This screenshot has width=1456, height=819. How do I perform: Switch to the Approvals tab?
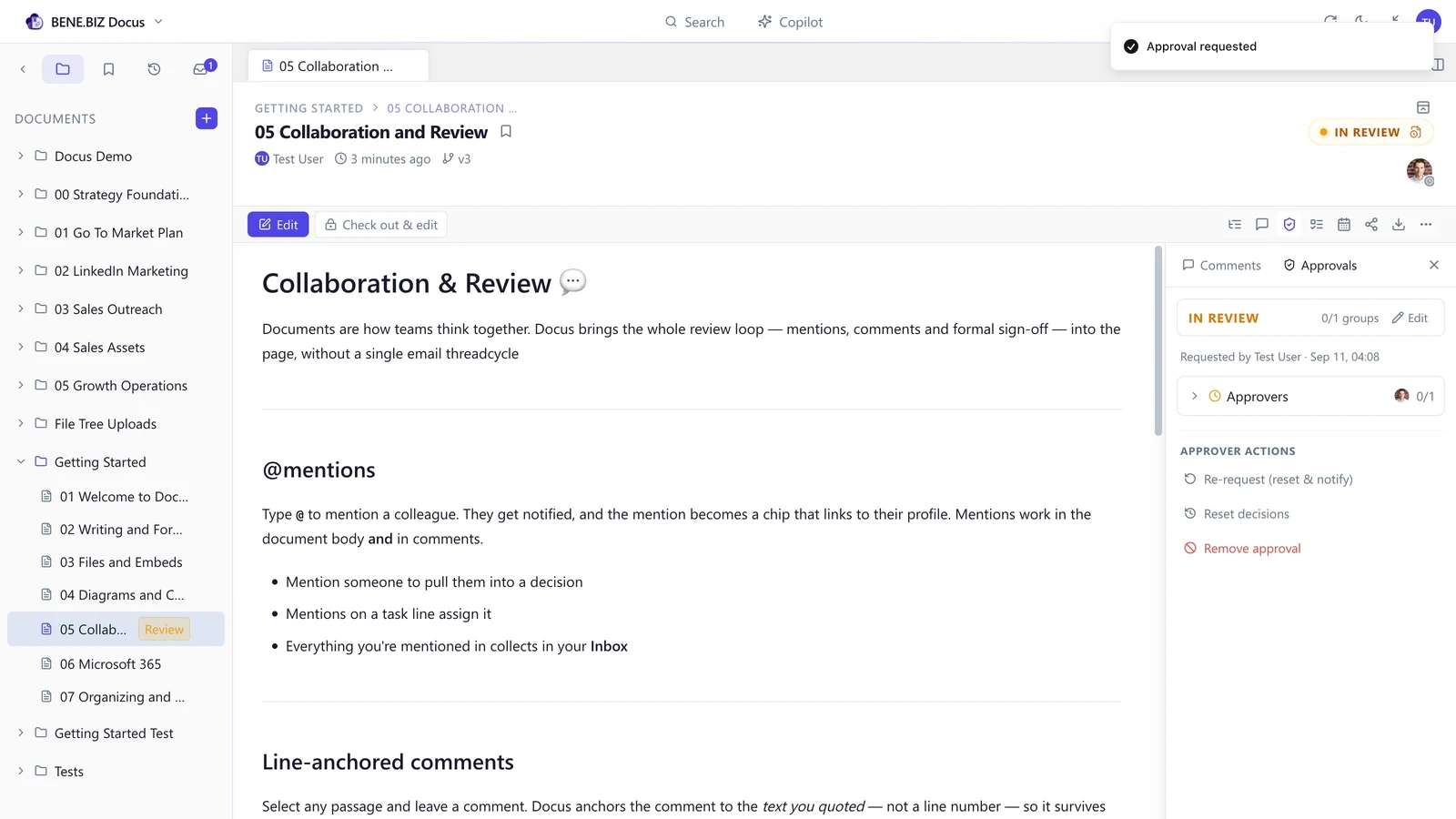[x=1319, y=266]
